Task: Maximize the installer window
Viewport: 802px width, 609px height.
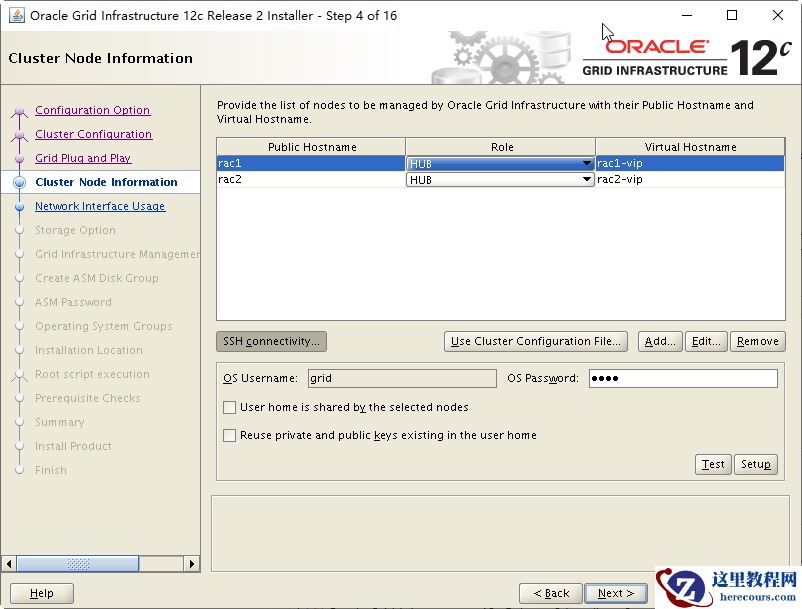Action: pyautogui.click(x=732, y=15)
